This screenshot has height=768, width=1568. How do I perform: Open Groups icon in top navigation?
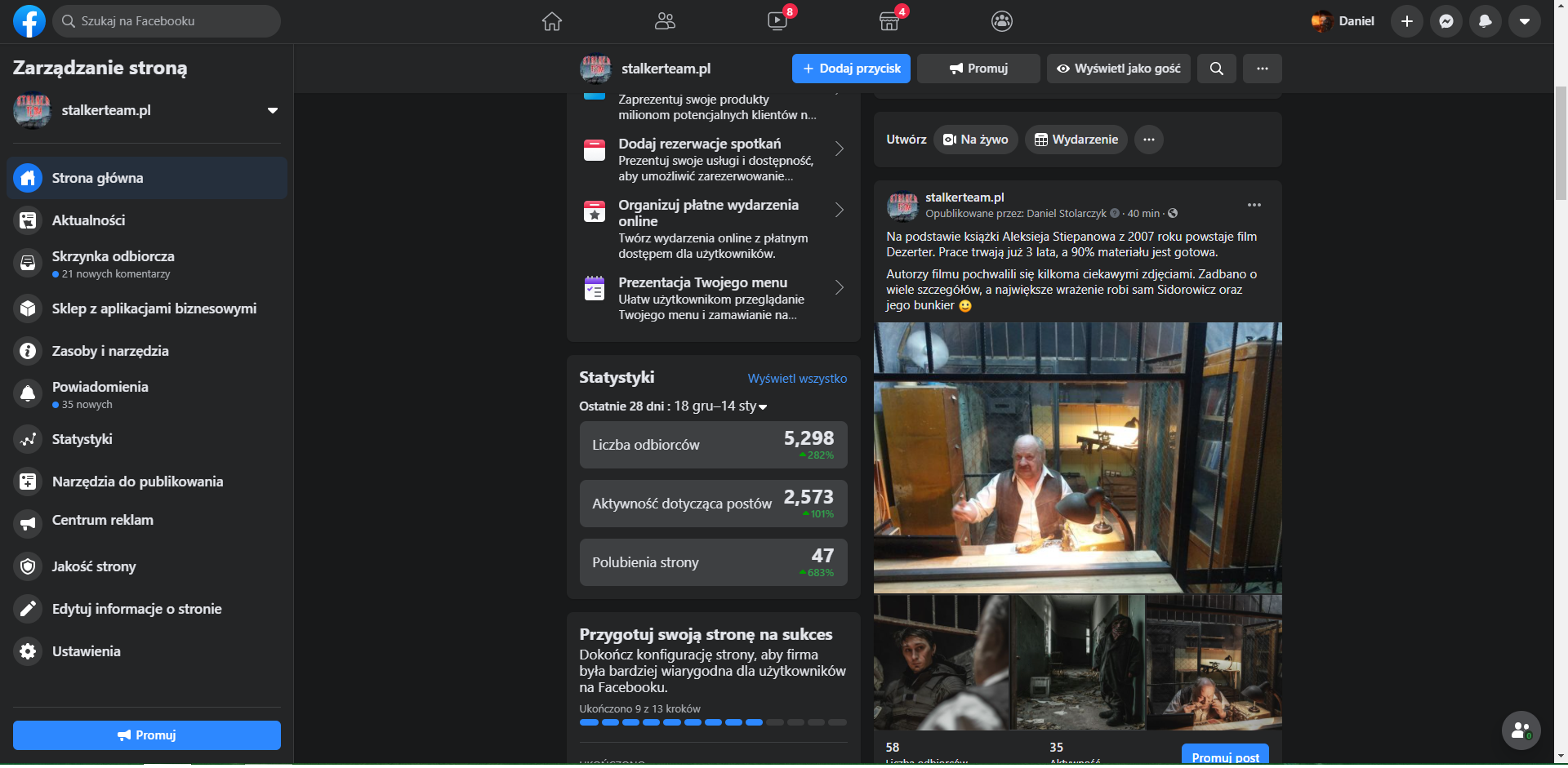[1002, 21]
